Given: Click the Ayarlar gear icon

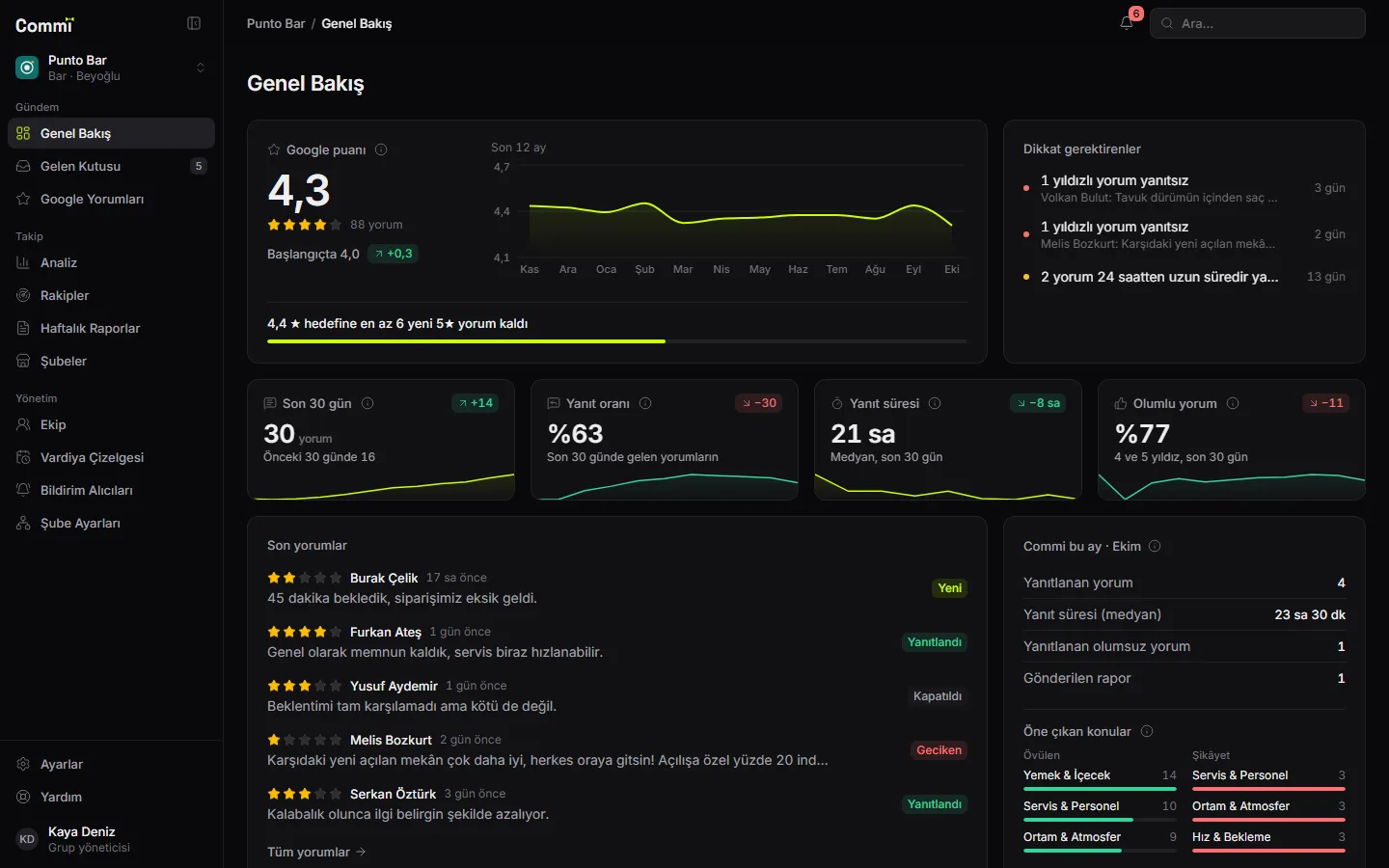Looking at the screenshot, I should tap(23, 764).
